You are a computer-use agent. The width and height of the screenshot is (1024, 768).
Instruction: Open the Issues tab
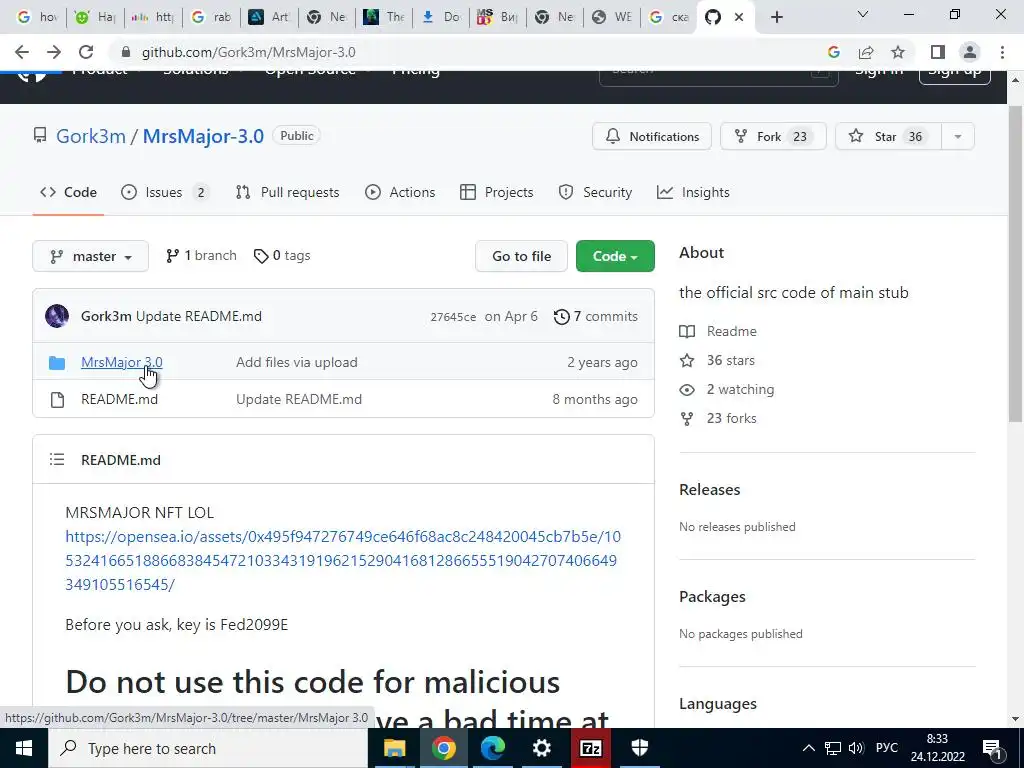pos(165,192)
